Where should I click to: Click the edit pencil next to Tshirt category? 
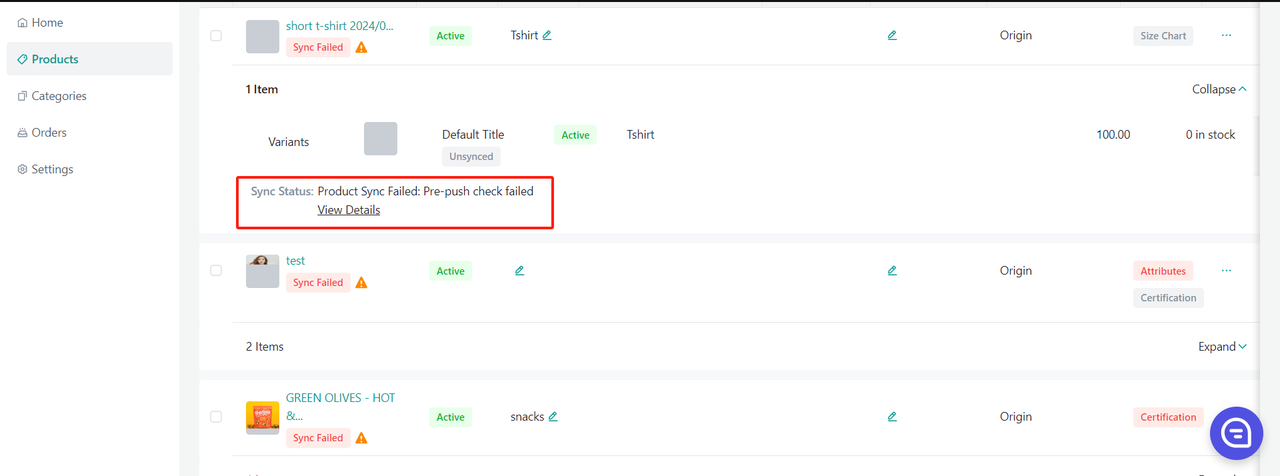pyautogui.click(x=547, y=35)
